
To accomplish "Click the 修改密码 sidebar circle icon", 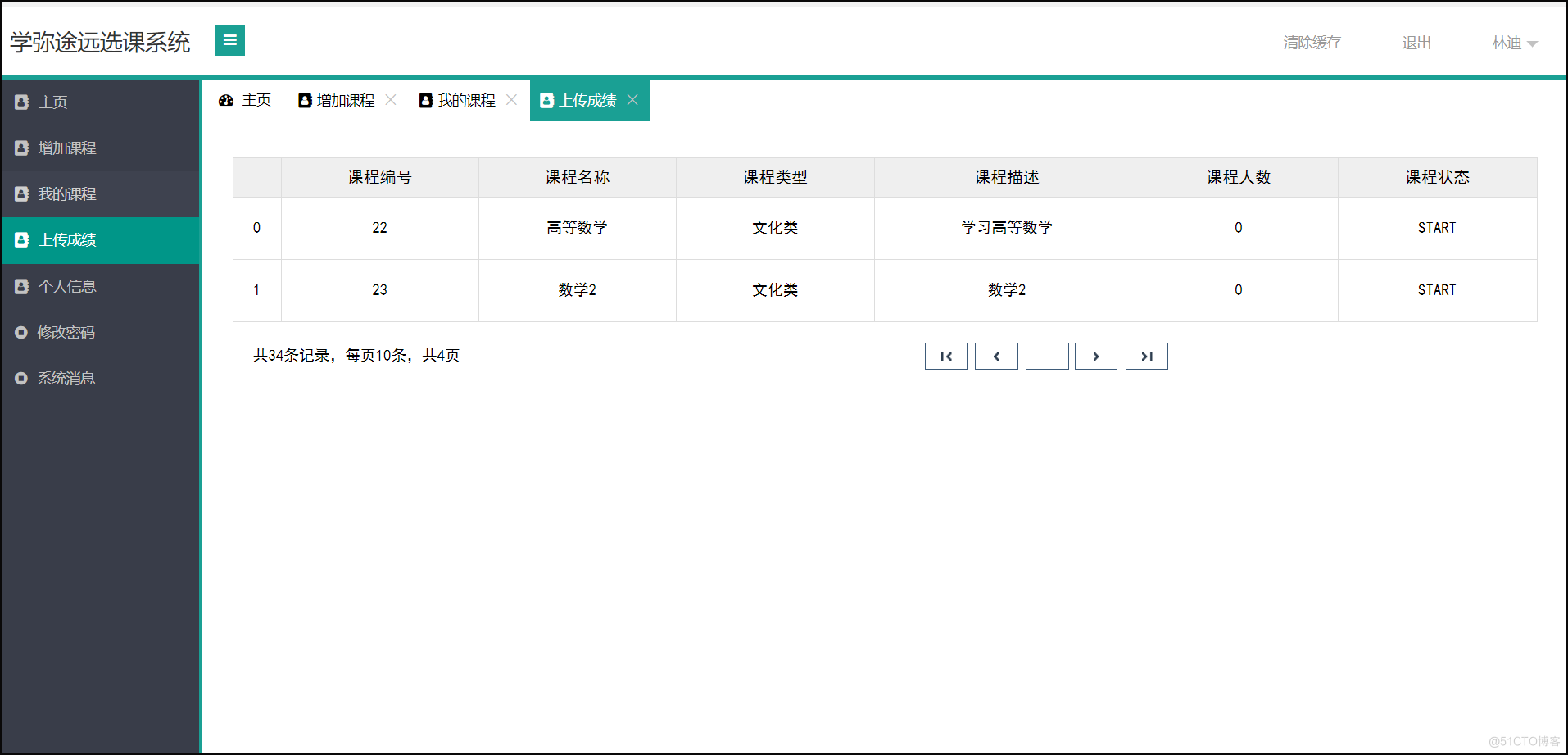I will 21,333.
